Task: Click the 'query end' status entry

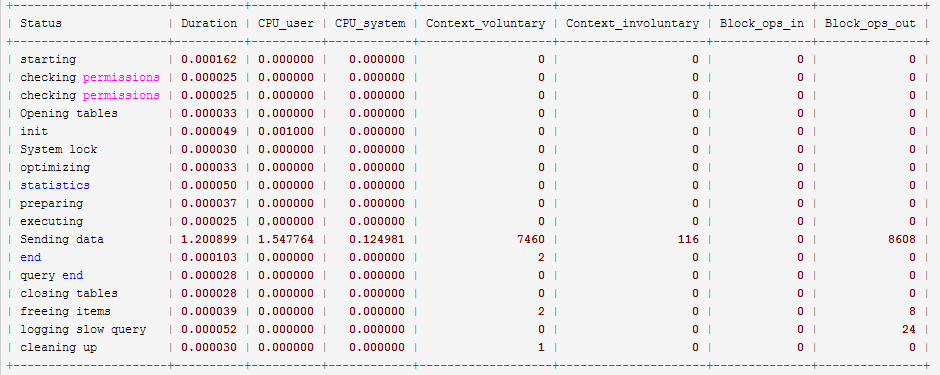Action: pyautogui.click(x=52, y=275)
